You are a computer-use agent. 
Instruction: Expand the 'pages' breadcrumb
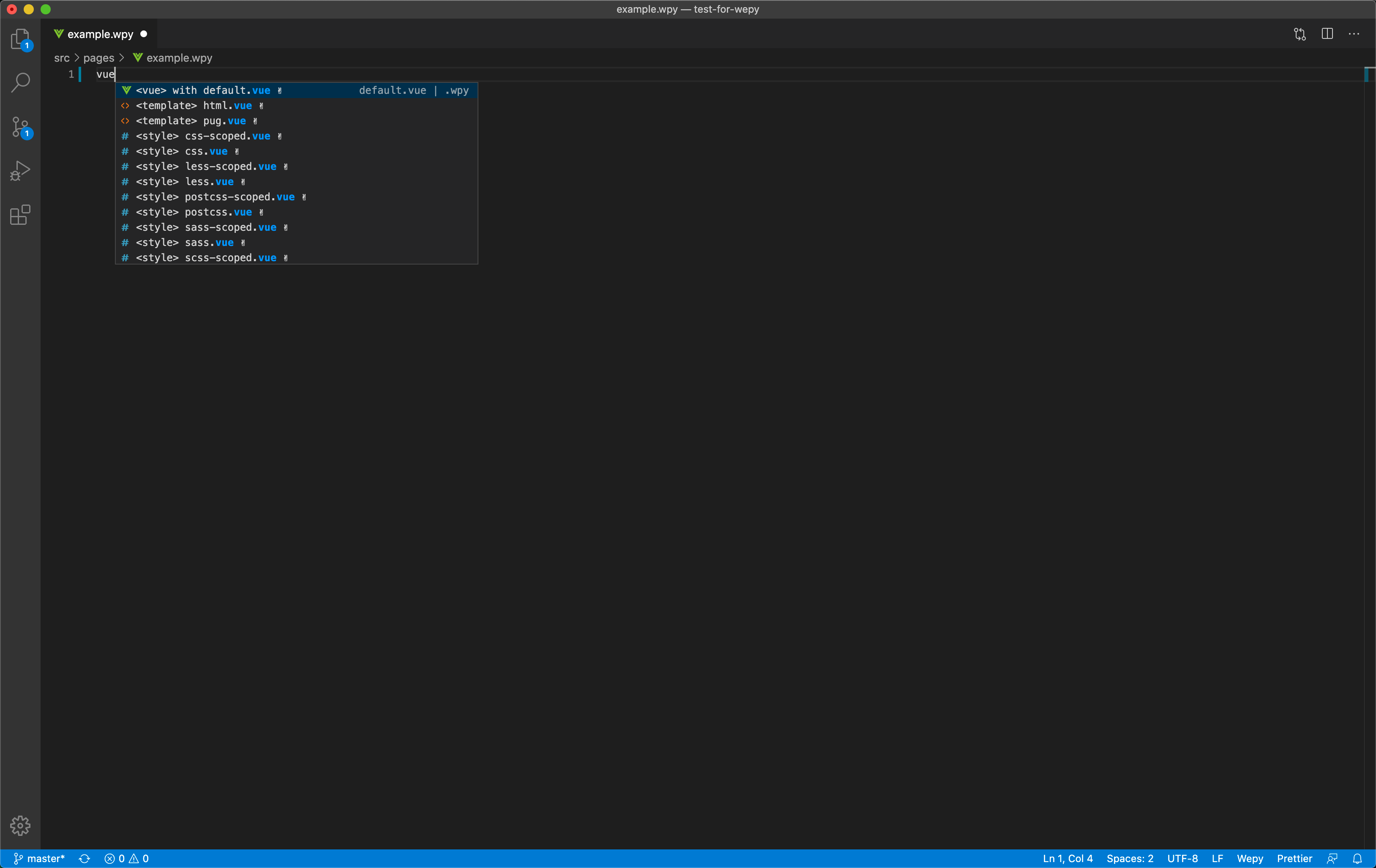tap(98, 58)
